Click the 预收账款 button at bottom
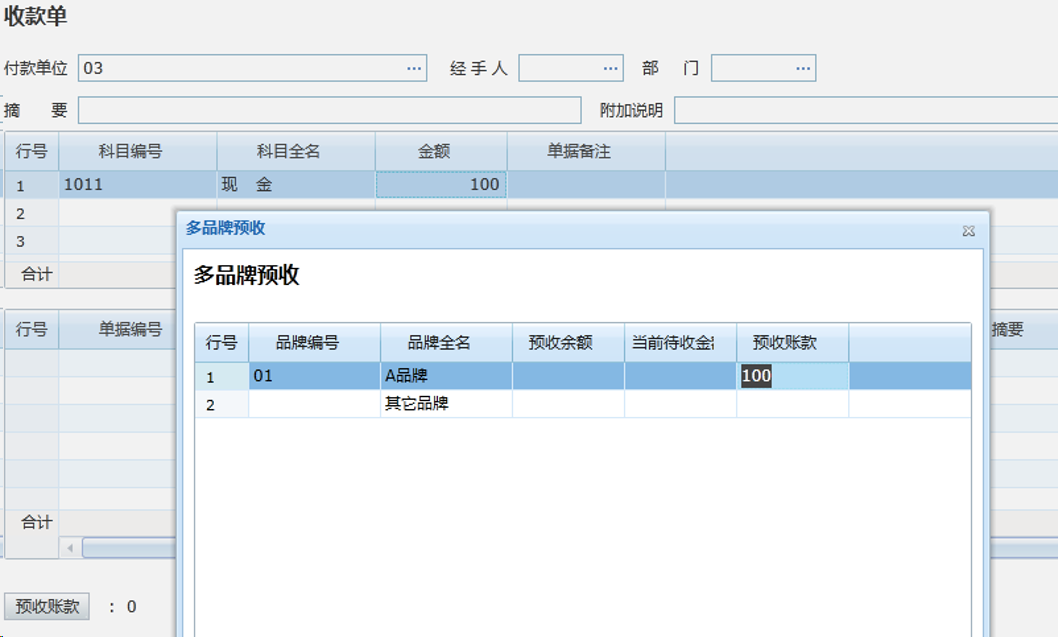 tap(46, 606)
